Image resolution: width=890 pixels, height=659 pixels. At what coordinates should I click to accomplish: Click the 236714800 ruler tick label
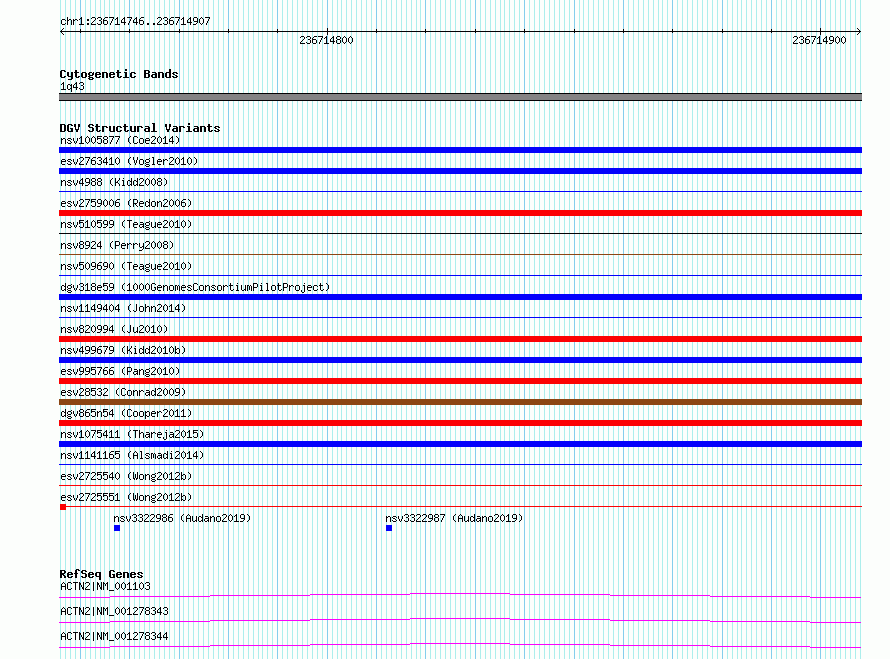coord(326,40)
